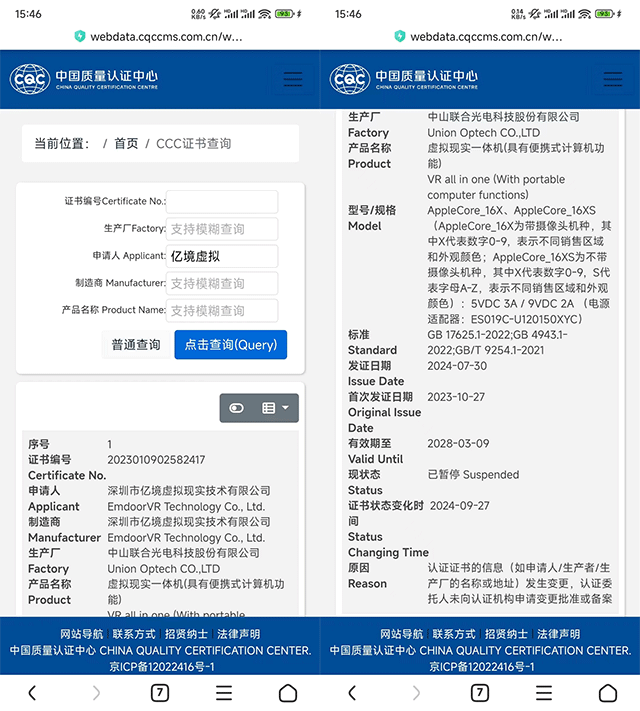This screenshot has height=711, width=640.
Task: Go to 首页 in the breadcrumb
Action: click(126, 144)
